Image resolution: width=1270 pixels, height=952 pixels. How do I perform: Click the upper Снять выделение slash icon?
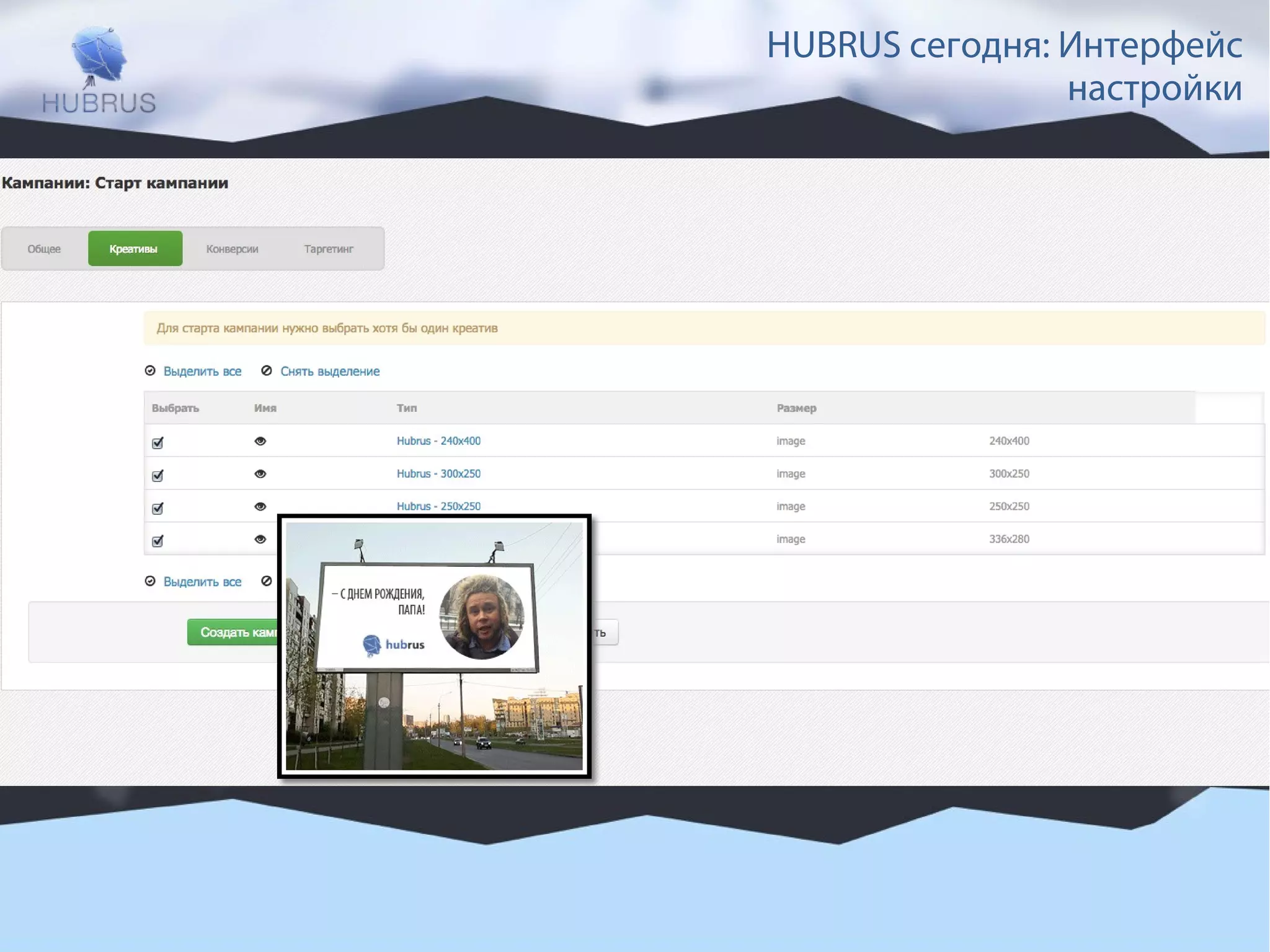pos(267,370)
